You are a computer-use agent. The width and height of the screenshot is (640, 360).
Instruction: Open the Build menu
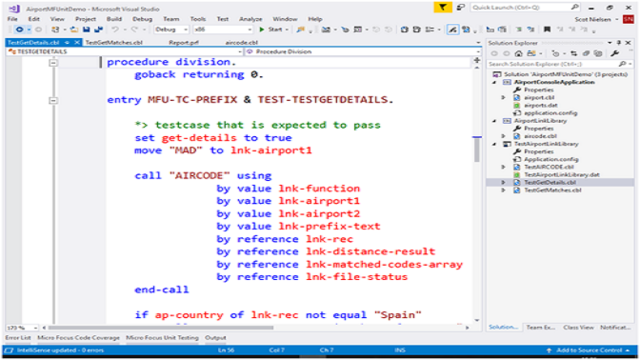(x=114, y=19)
